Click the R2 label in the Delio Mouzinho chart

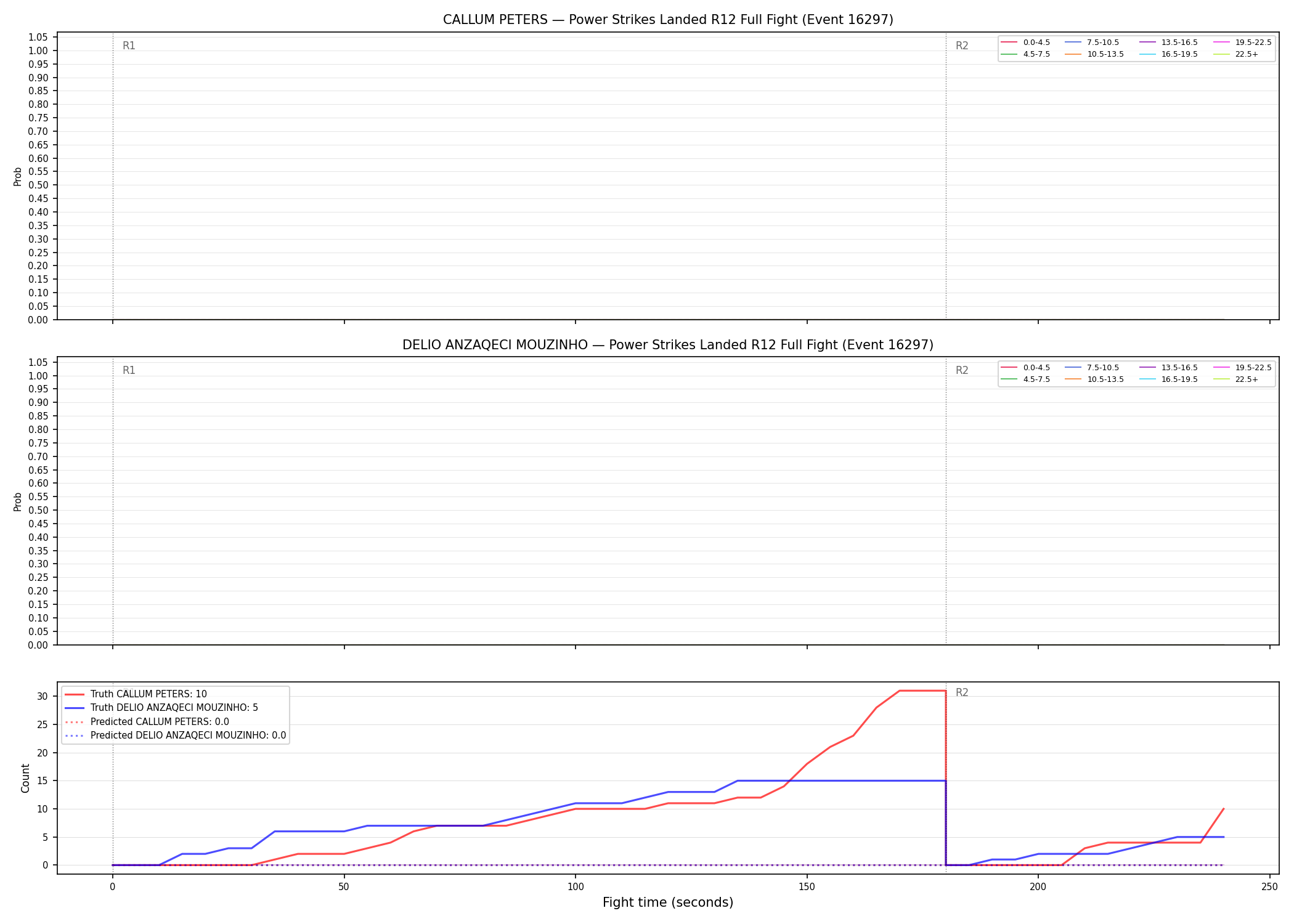(962, 370)
